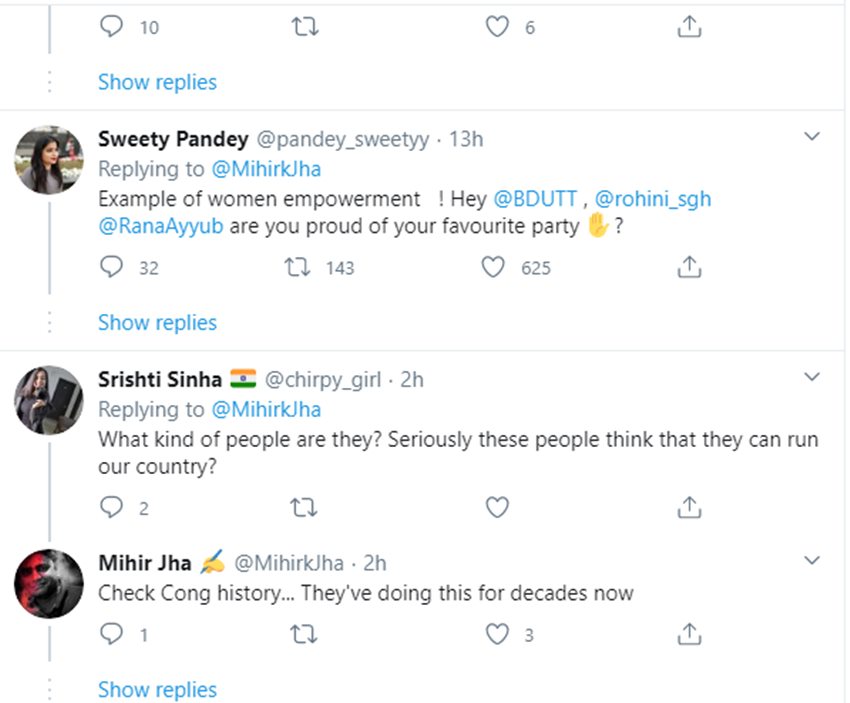The width and height of the screenshot is (850, 703).
Task: Show replies under Sweety Pandey's tweet
Action: (x=157, y=322)
